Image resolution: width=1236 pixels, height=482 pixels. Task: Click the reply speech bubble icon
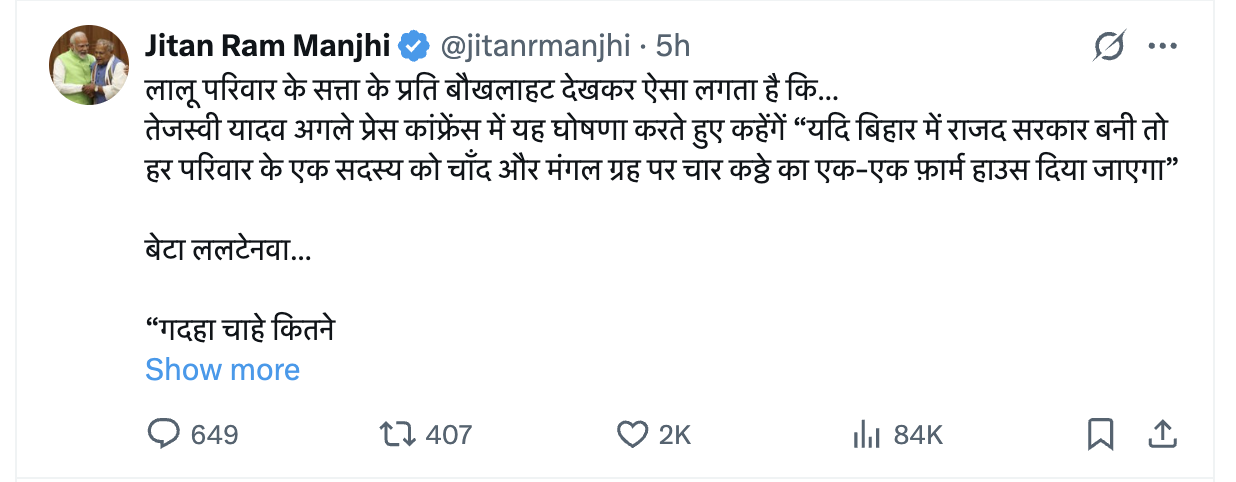163,434
